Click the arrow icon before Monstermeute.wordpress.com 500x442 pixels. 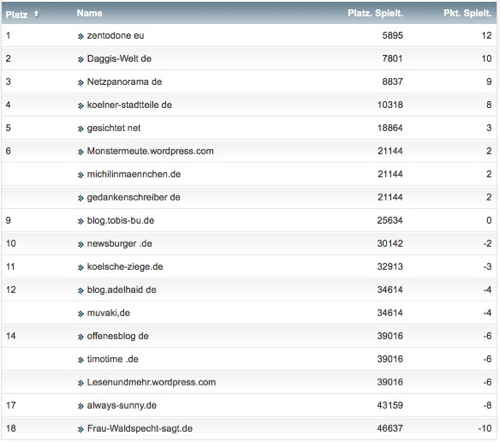[x=80, y=152]
